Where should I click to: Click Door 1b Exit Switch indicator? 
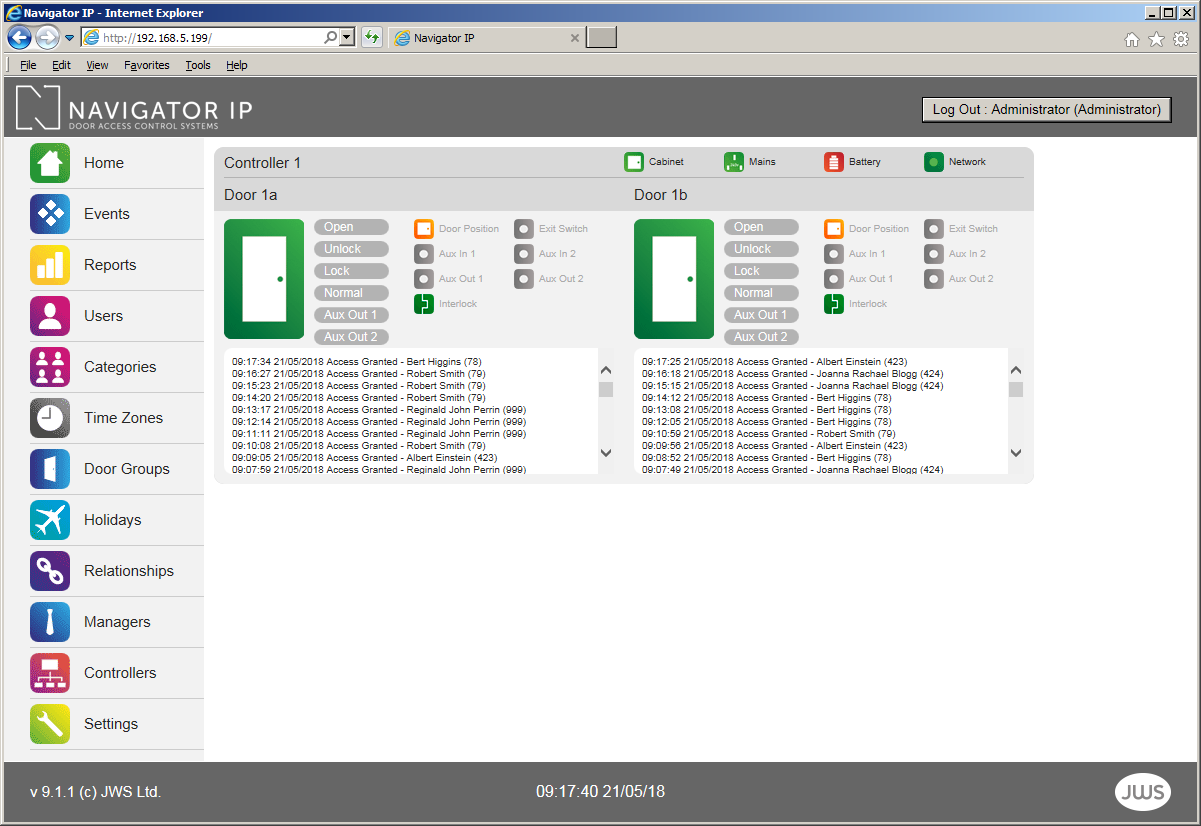point(934,229)
